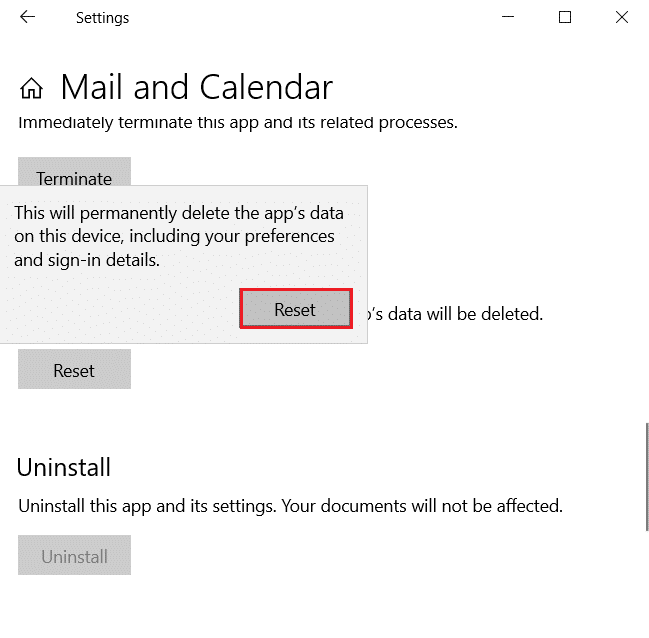The height and width of the screenshot is (638, 649).
Task: Click text 'data will be deleted.'
Action: pos(465,314)
